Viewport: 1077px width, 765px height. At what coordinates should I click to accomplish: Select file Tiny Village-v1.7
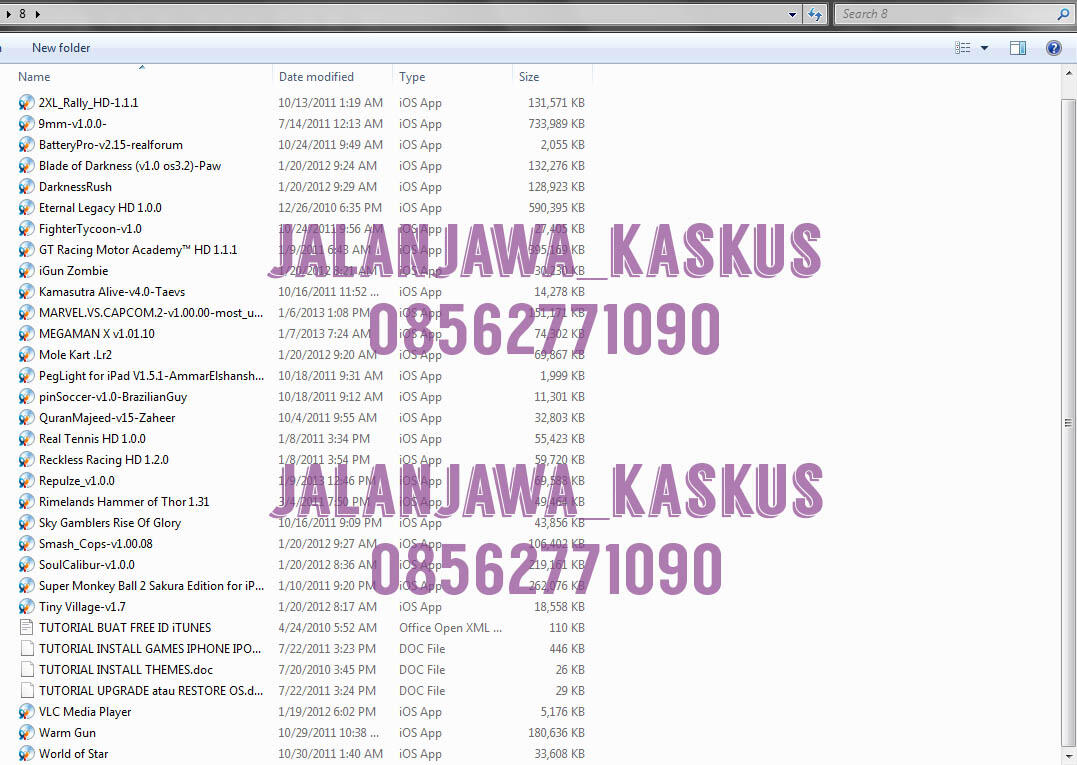click(x=82, y=607)
